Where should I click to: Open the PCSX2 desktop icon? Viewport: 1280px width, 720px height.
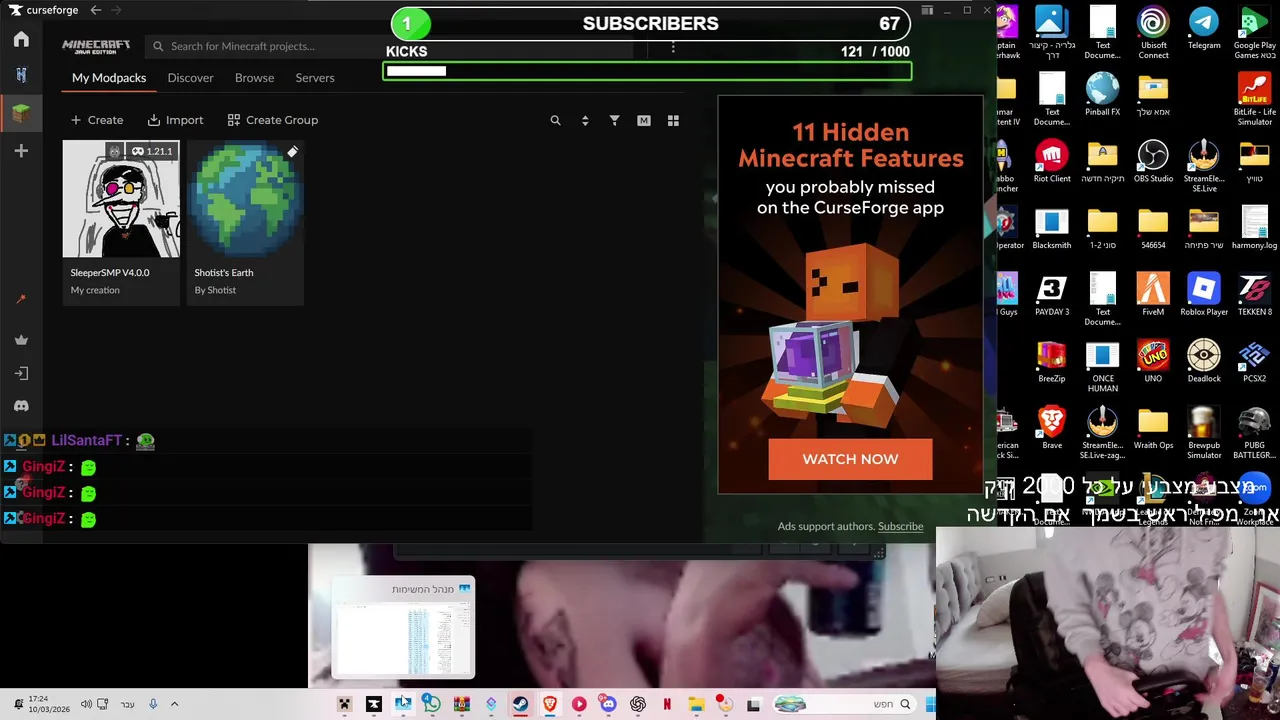tap(1254, 362)
